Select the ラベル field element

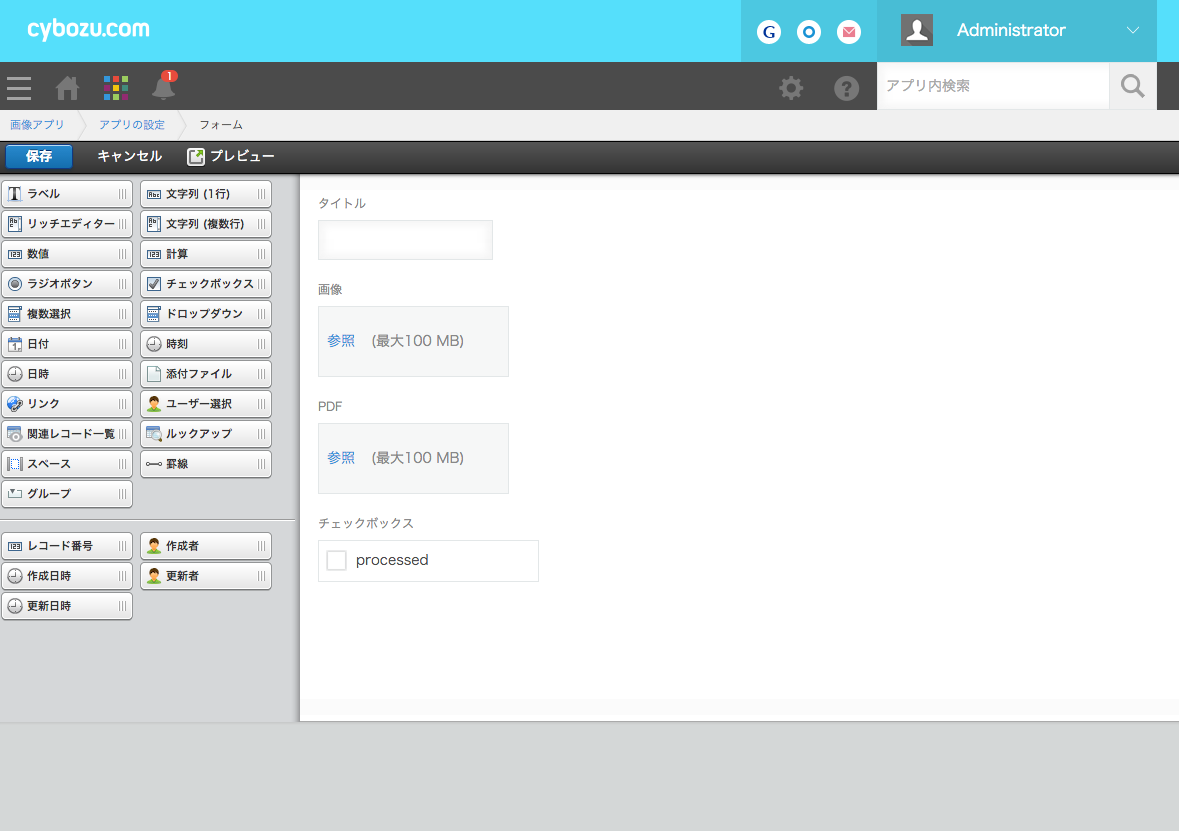[67, 194]
